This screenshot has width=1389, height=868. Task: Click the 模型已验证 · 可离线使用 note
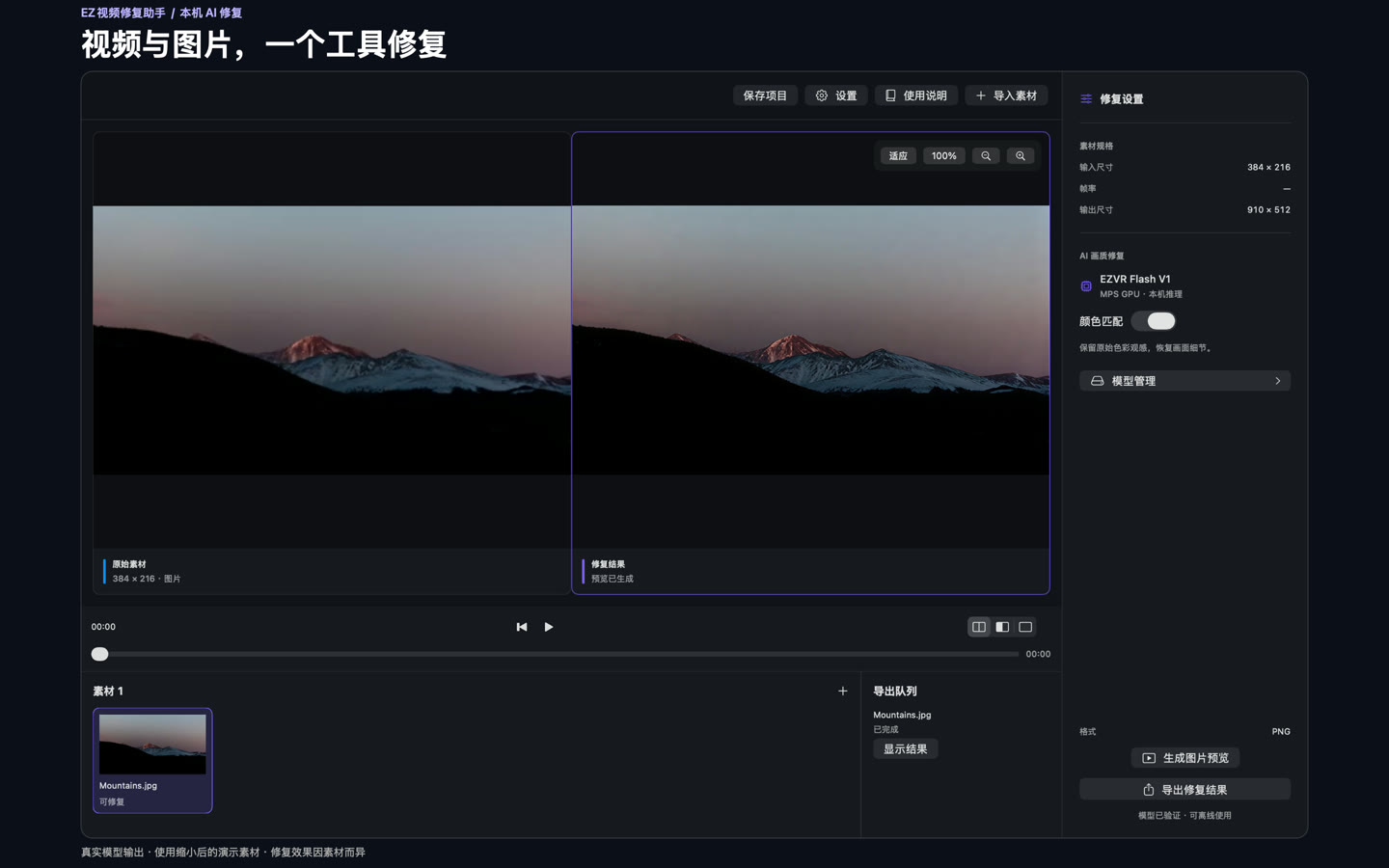[x=1185, y=816]
